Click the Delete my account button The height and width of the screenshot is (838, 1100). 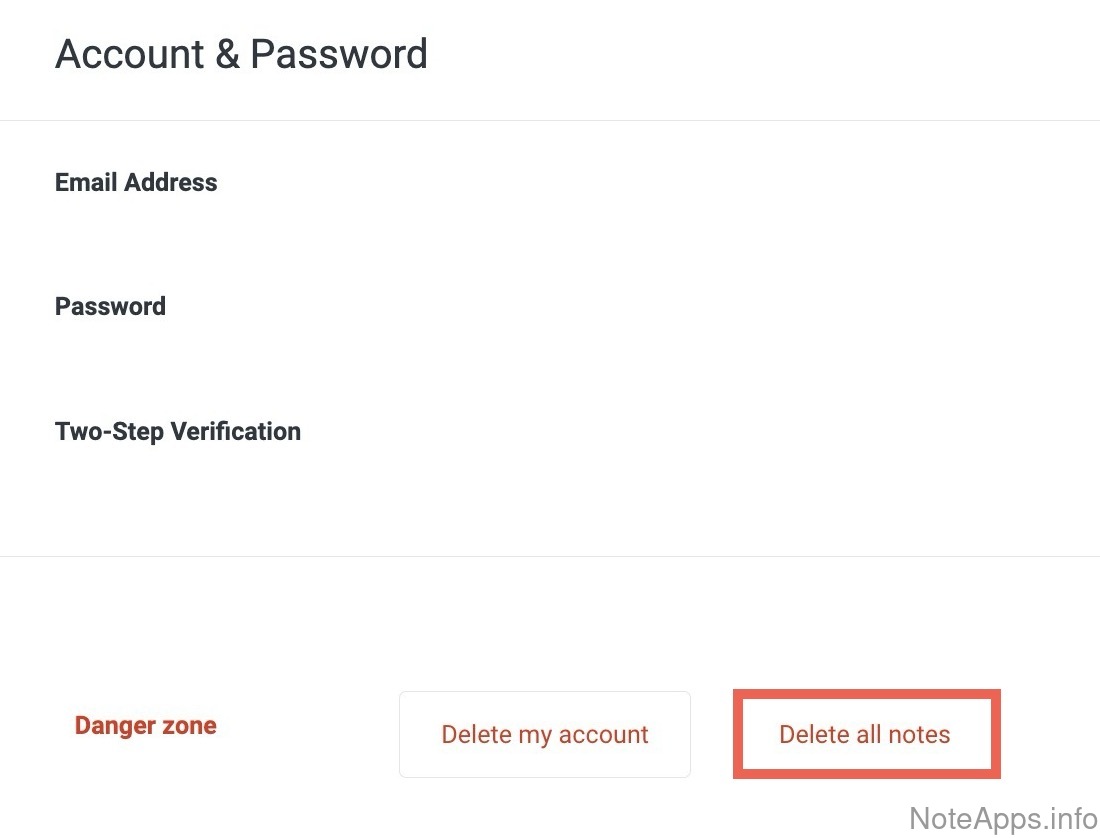point(545,735)
